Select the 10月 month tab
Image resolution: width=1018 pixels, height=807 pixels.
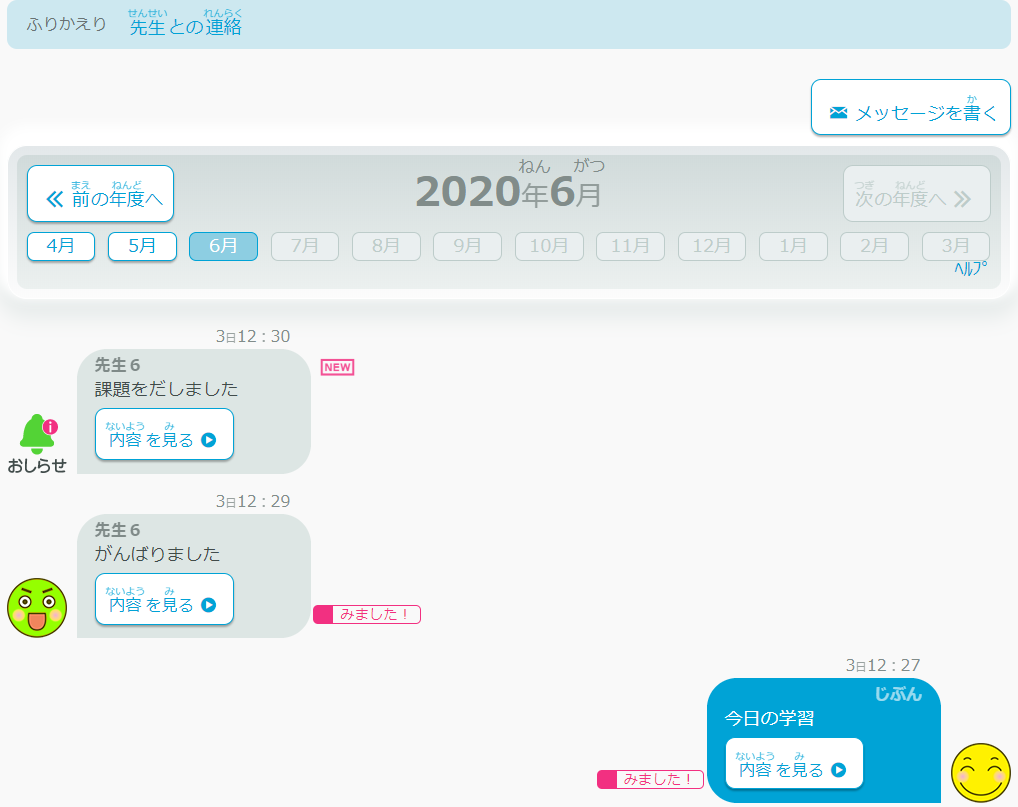coord(549,246)
